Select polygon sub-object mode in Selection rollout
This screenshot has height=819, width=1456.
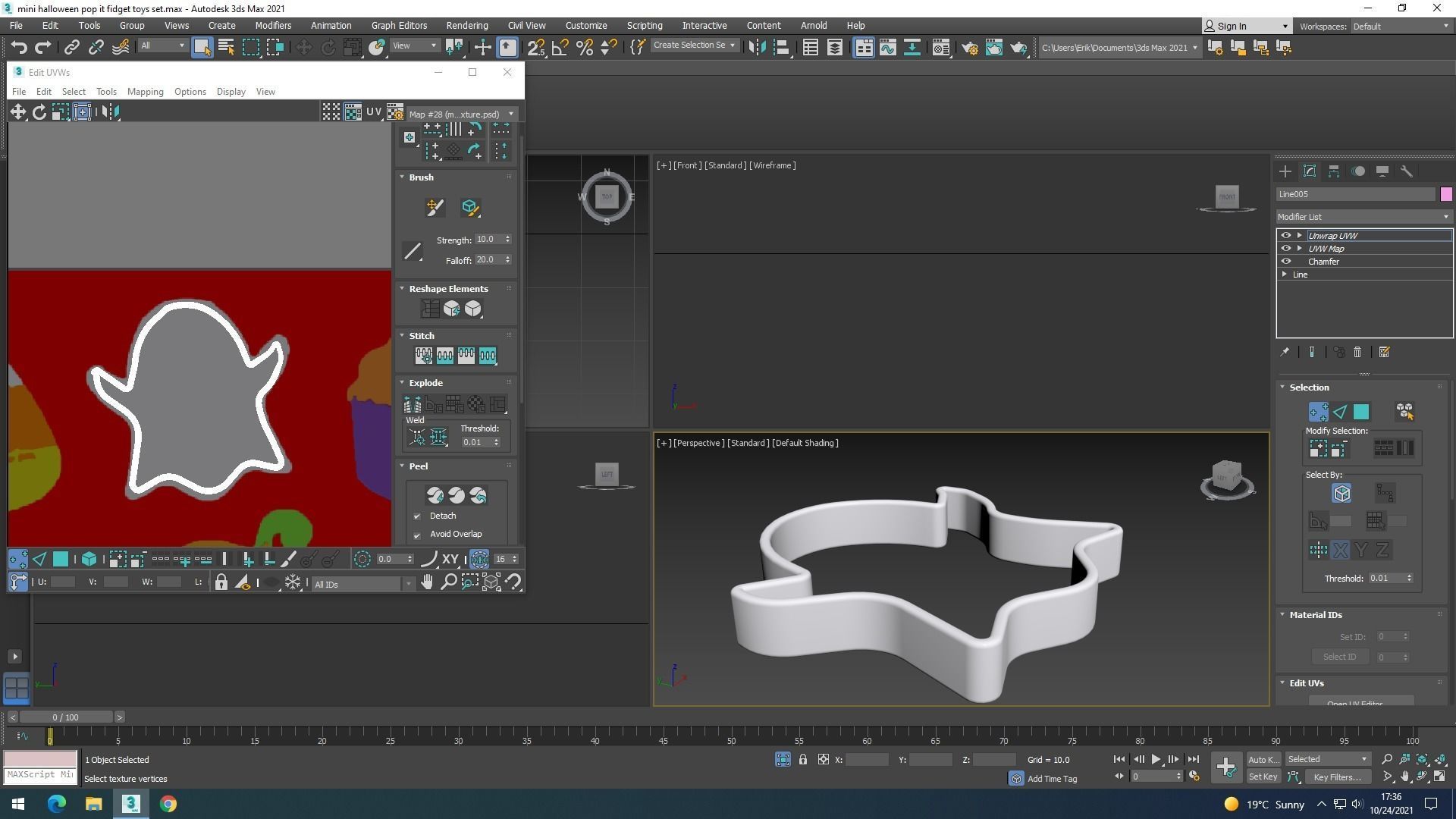tap(1361, 412)
